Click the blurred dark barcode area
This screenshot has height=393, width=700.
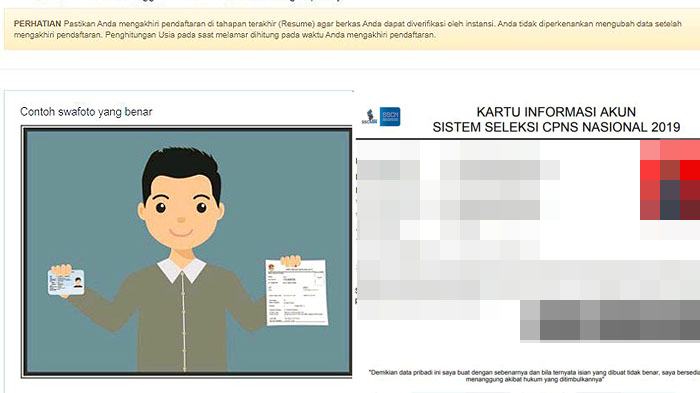(610, 320)
